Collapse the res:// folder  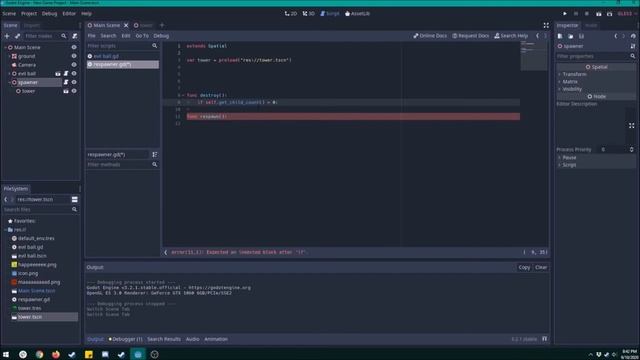(5, 230)
